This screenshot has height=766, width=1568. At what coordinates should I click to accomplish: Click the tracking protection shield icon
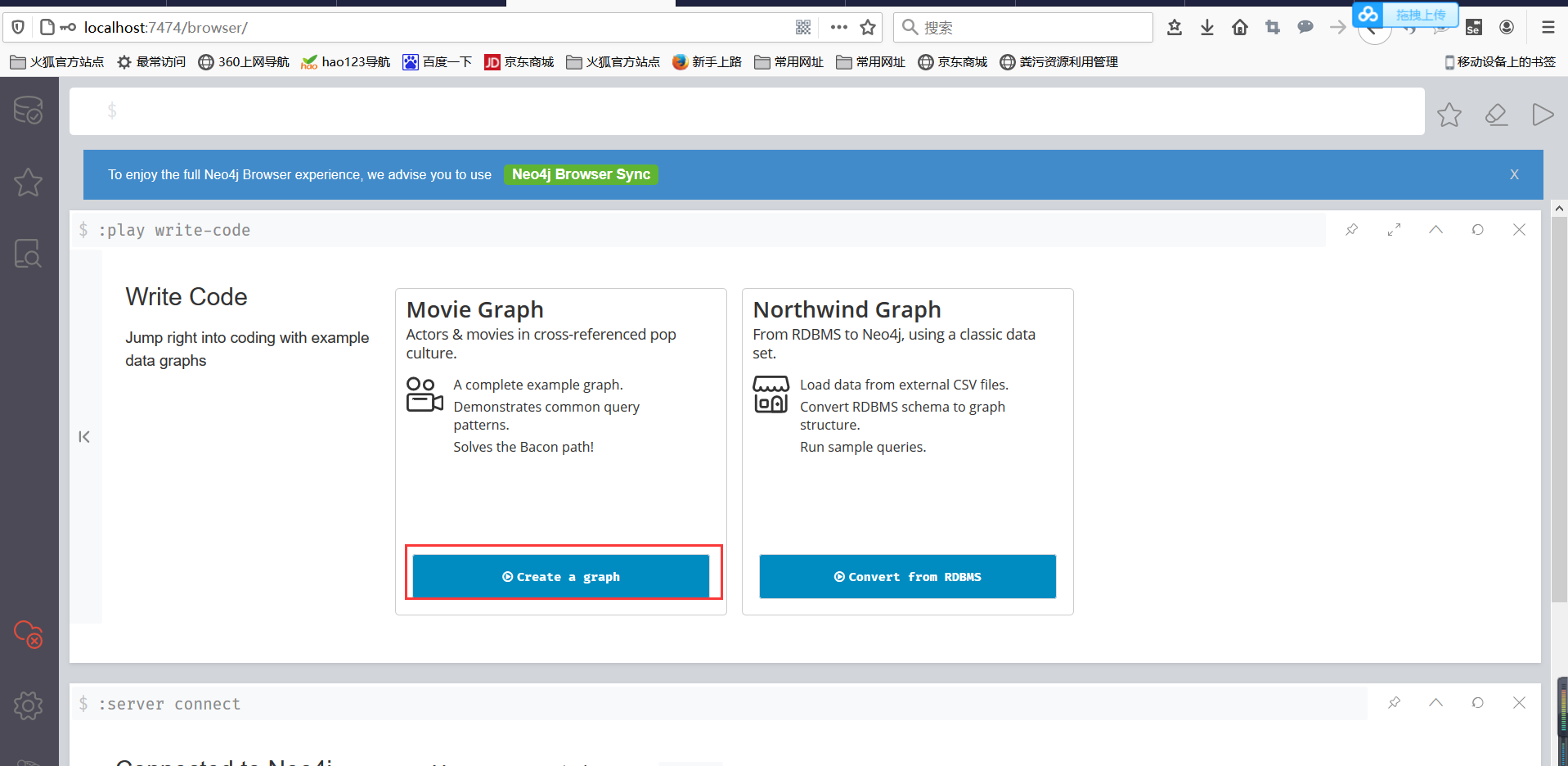(18, 28)
